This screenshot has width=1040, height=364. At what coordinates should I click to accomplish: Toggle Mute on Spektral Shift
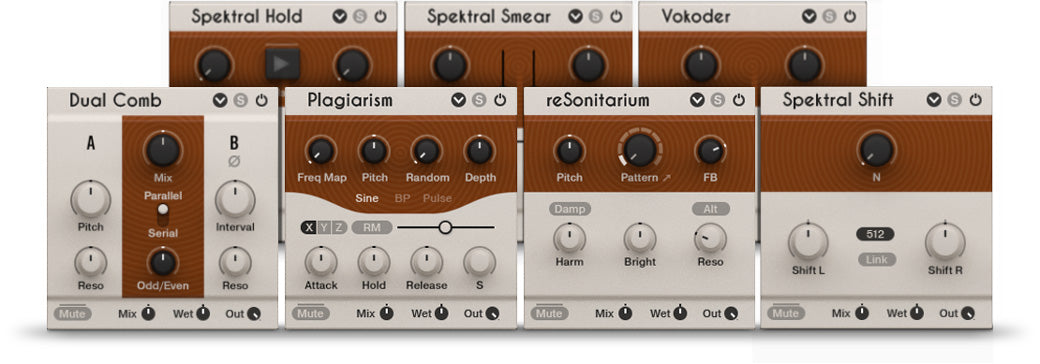(785, 314)
